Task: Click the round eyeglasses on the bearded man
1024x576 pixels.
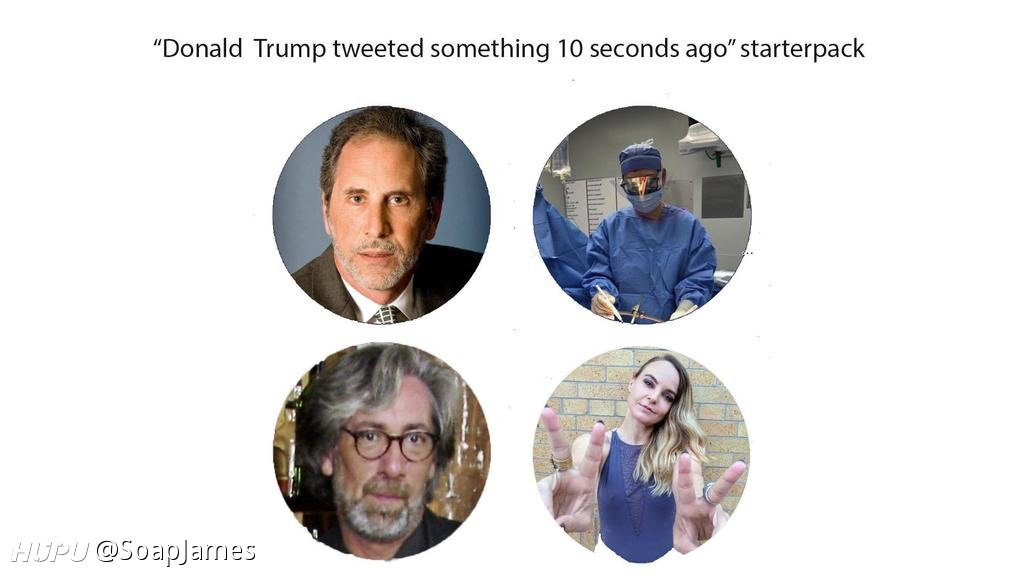Action: tap(390, 444)
